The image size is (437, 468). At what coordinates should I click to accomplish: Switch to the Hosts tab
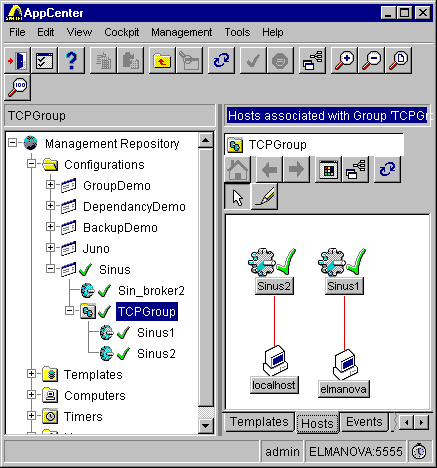[317, 423]
